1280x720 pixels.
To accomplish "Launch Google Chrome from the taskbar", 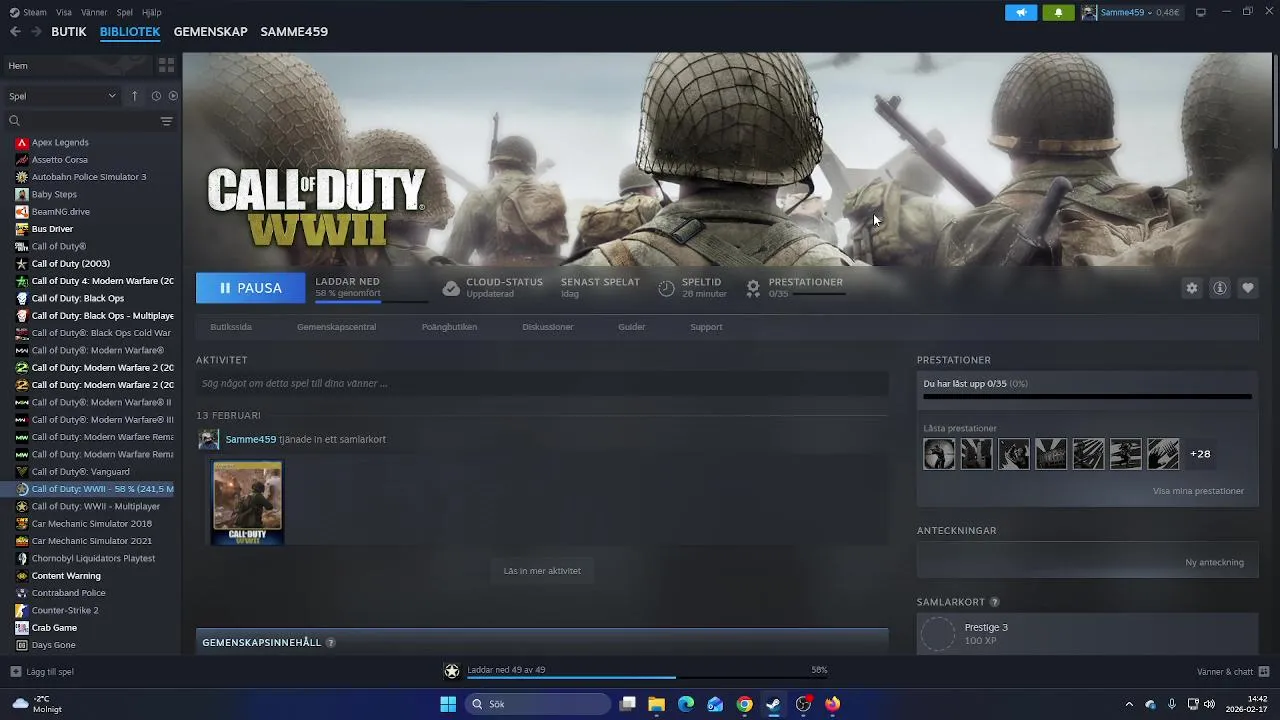I will click(745, 704).
